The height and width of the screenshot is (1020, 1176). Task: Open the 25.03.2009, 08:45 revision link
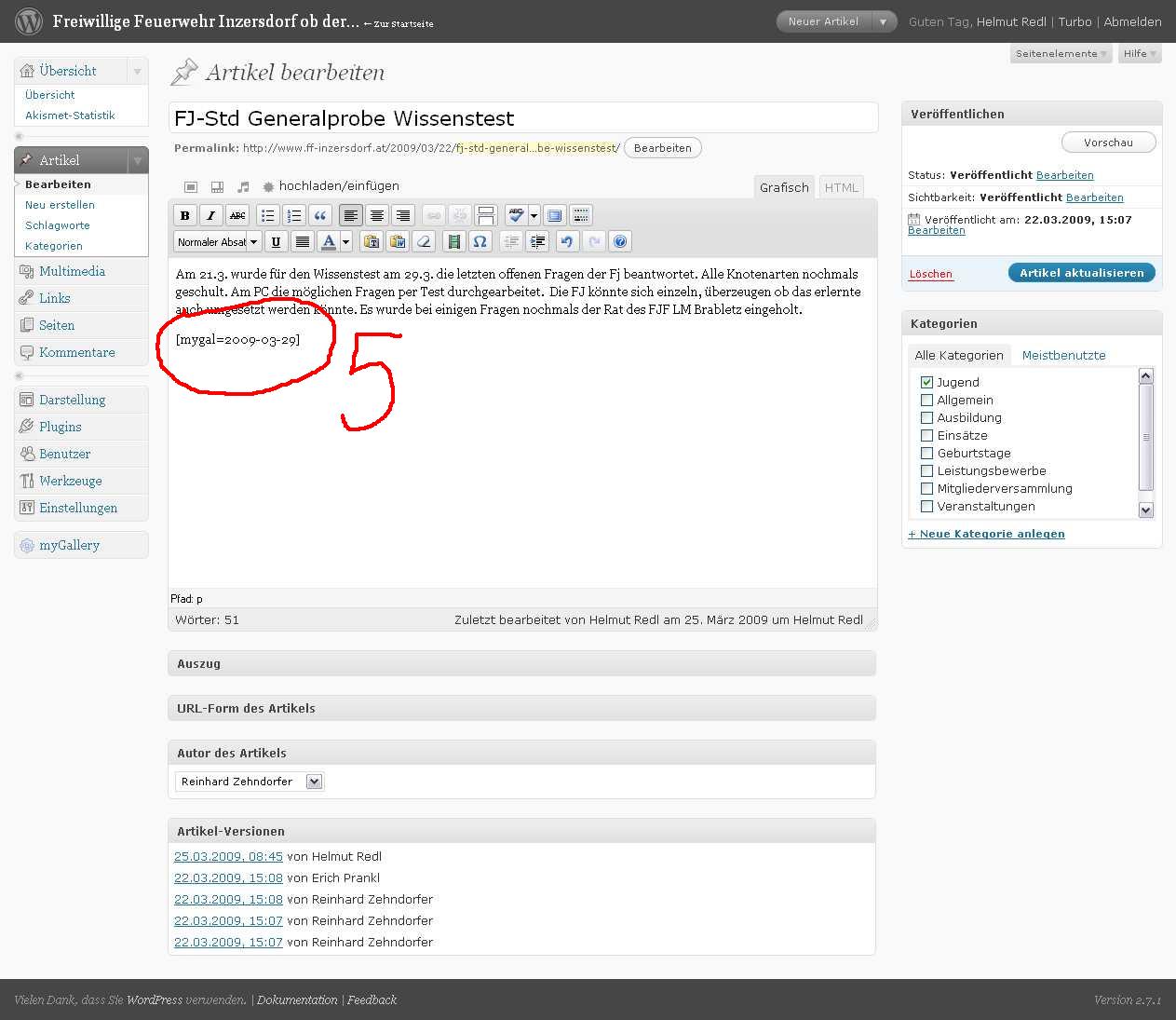(228, 856)
